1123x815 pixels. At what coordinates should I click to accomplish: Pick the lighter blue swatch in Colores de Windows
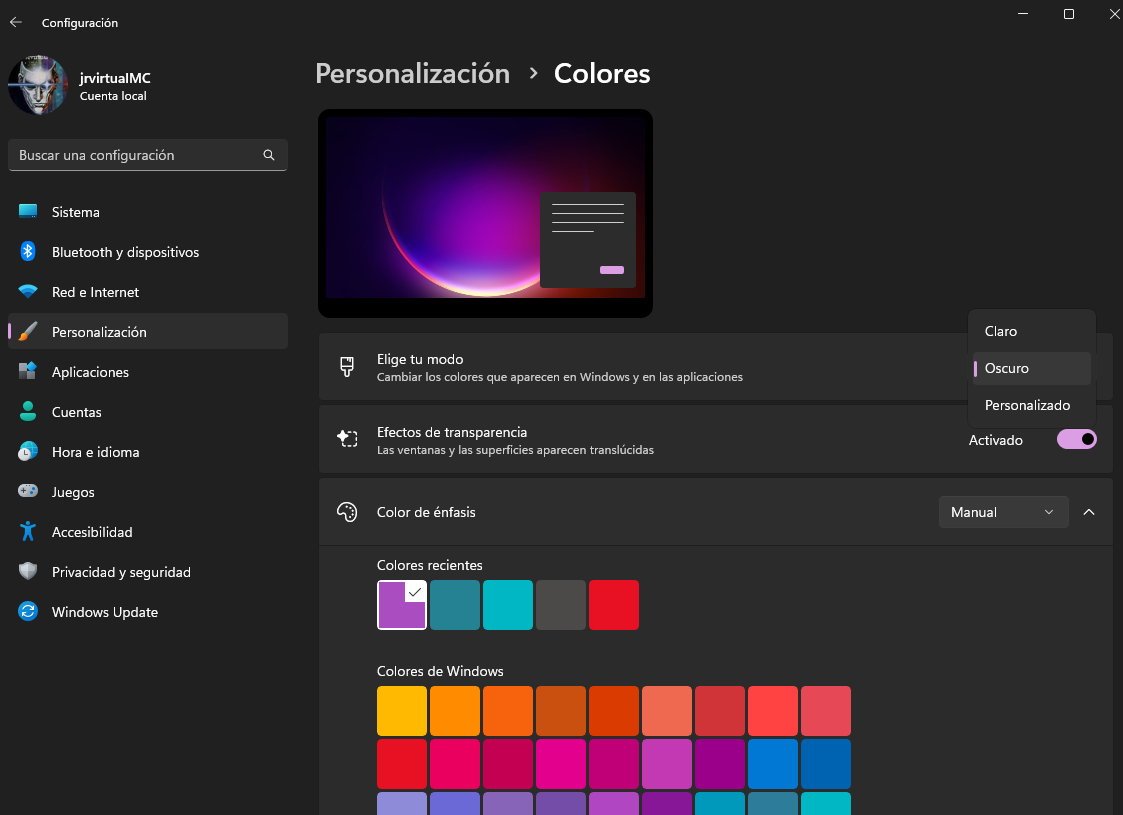[x=773, y=764]
